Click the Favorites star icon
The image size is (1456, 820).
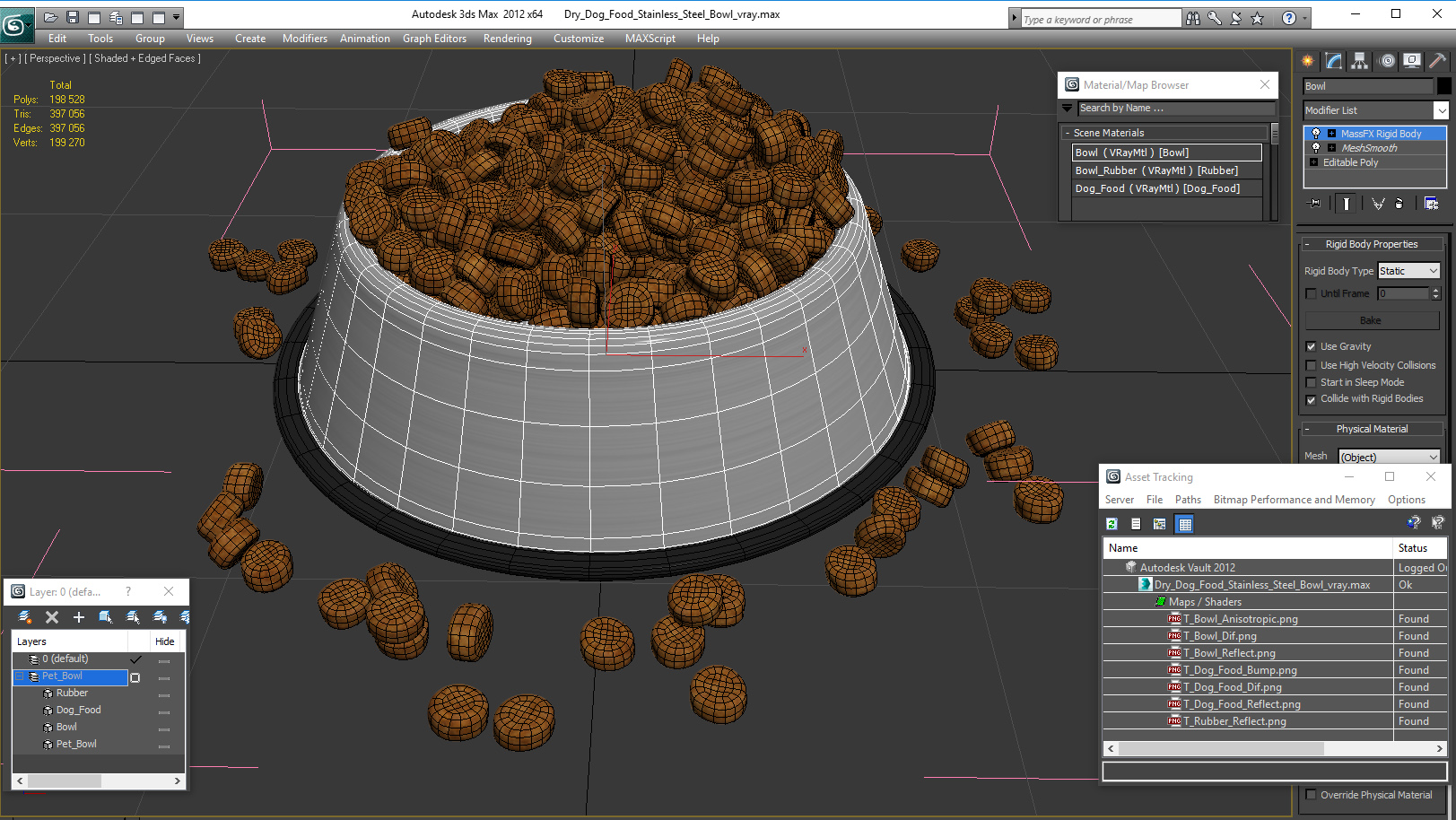point(1257,18)
